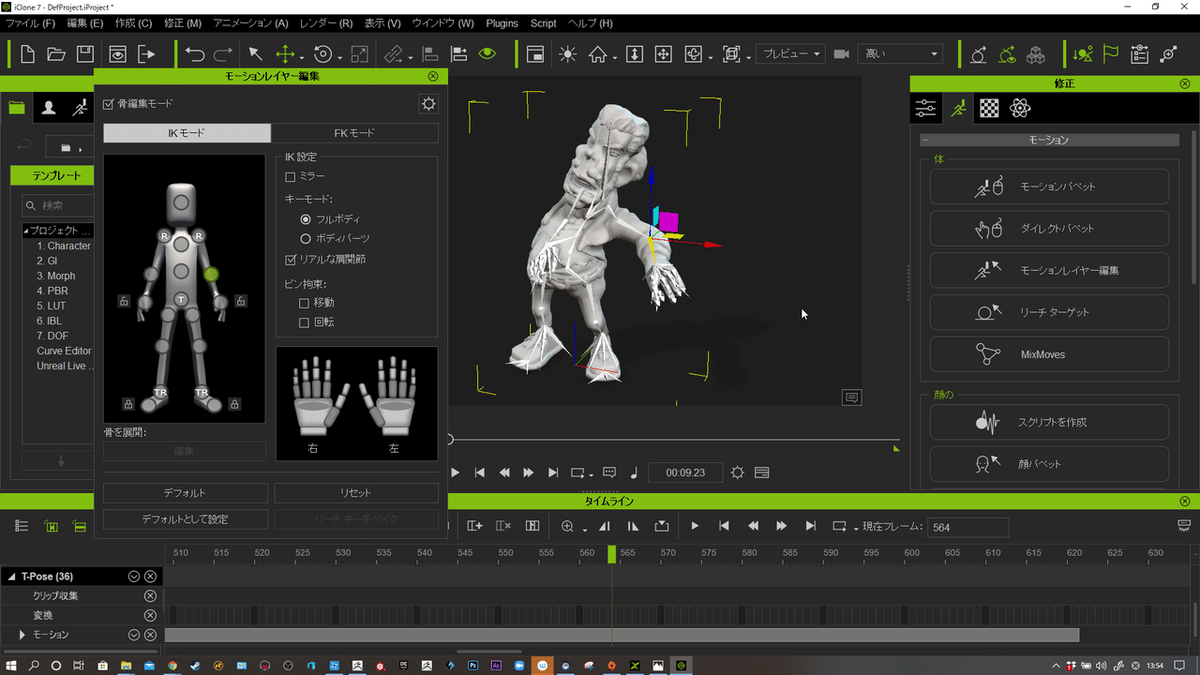Select ボディパーツ radio button
1200x675 pixels.
coord(306,238)
